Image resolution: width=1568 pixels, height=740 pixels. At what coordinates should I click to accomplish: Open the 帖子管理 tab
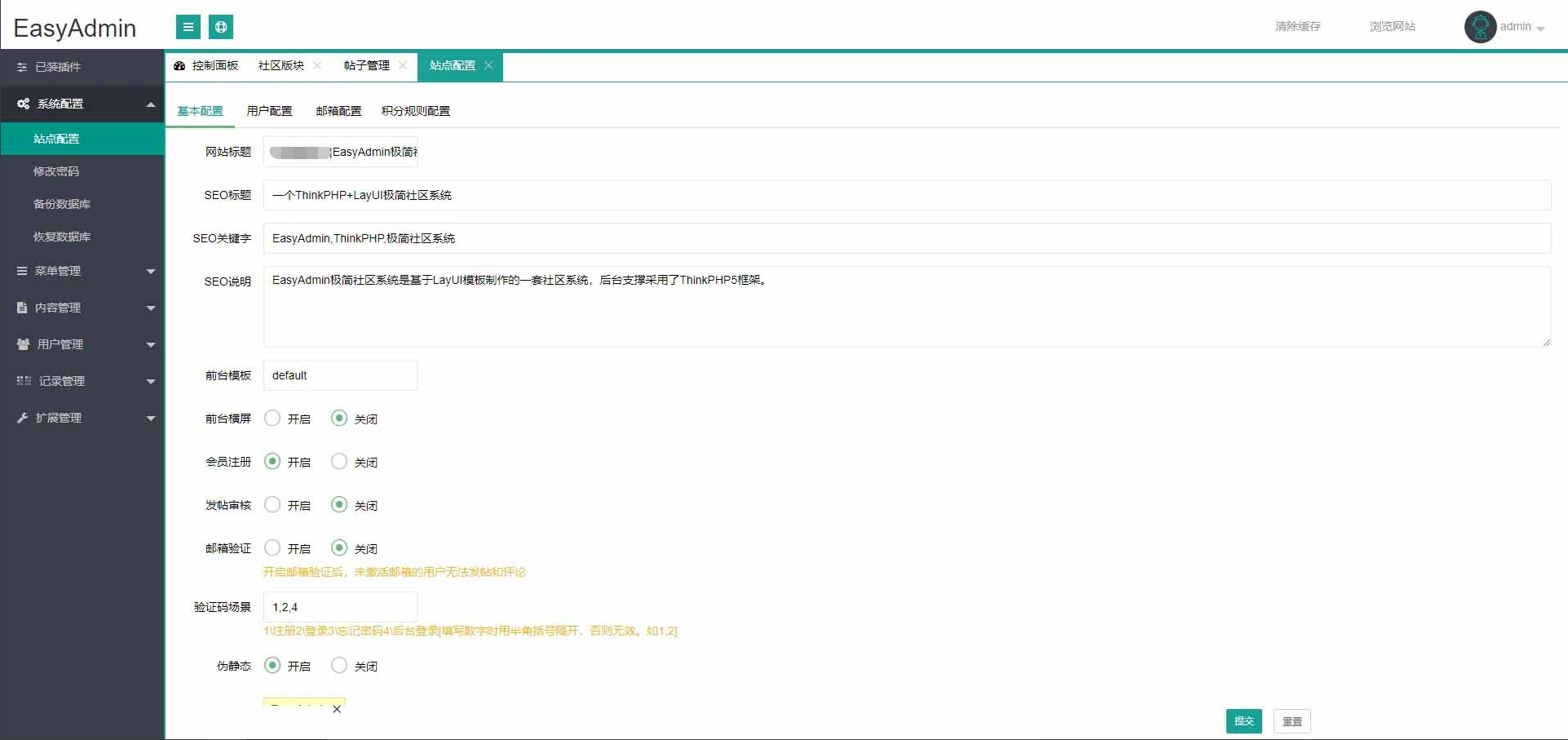point(367,66)
